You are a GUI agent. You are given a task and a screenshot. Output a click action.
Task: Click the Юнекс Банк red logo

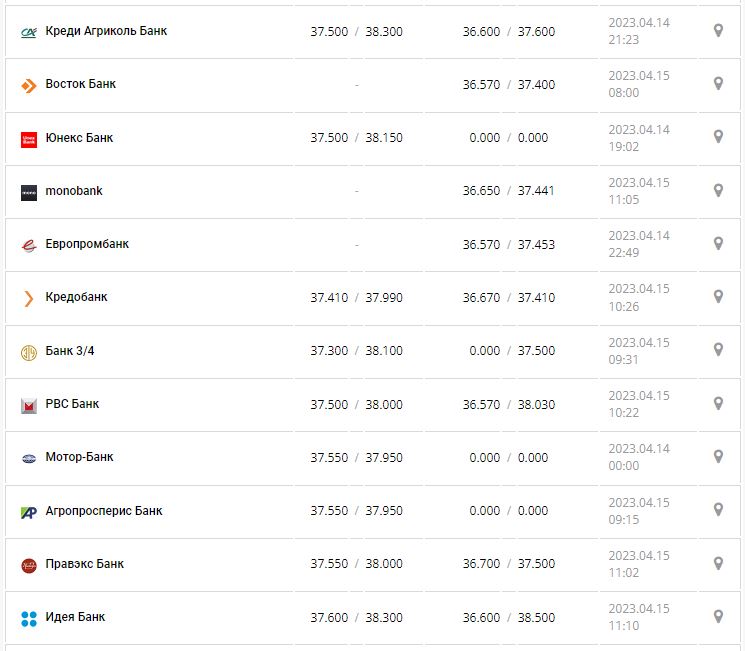pos(28,139)
